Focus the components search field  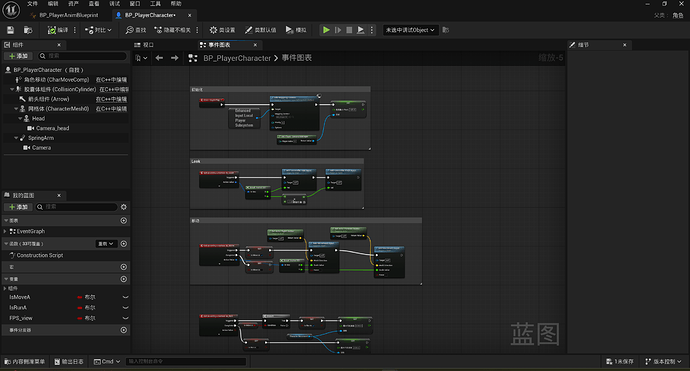(x=82, y=56)
